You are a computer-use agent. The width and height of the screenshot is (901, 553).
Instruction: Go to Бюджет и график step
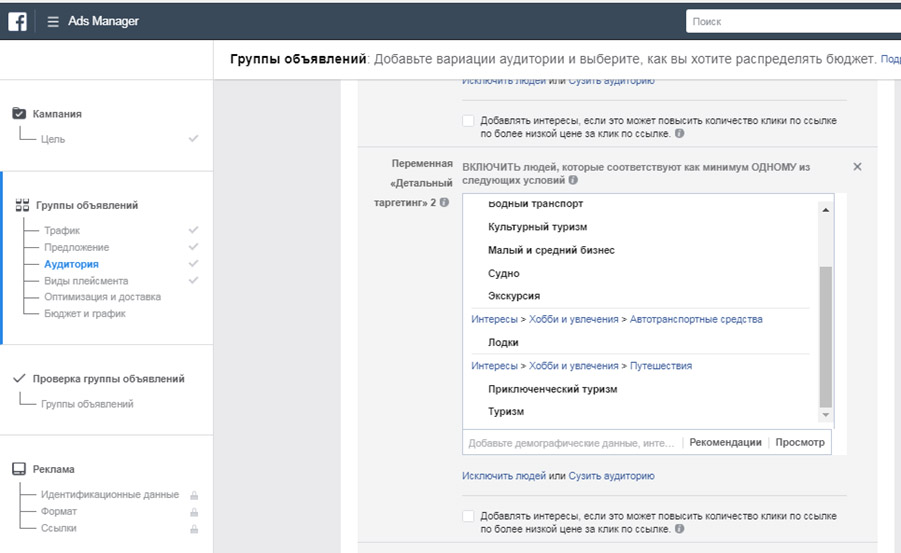84,313
